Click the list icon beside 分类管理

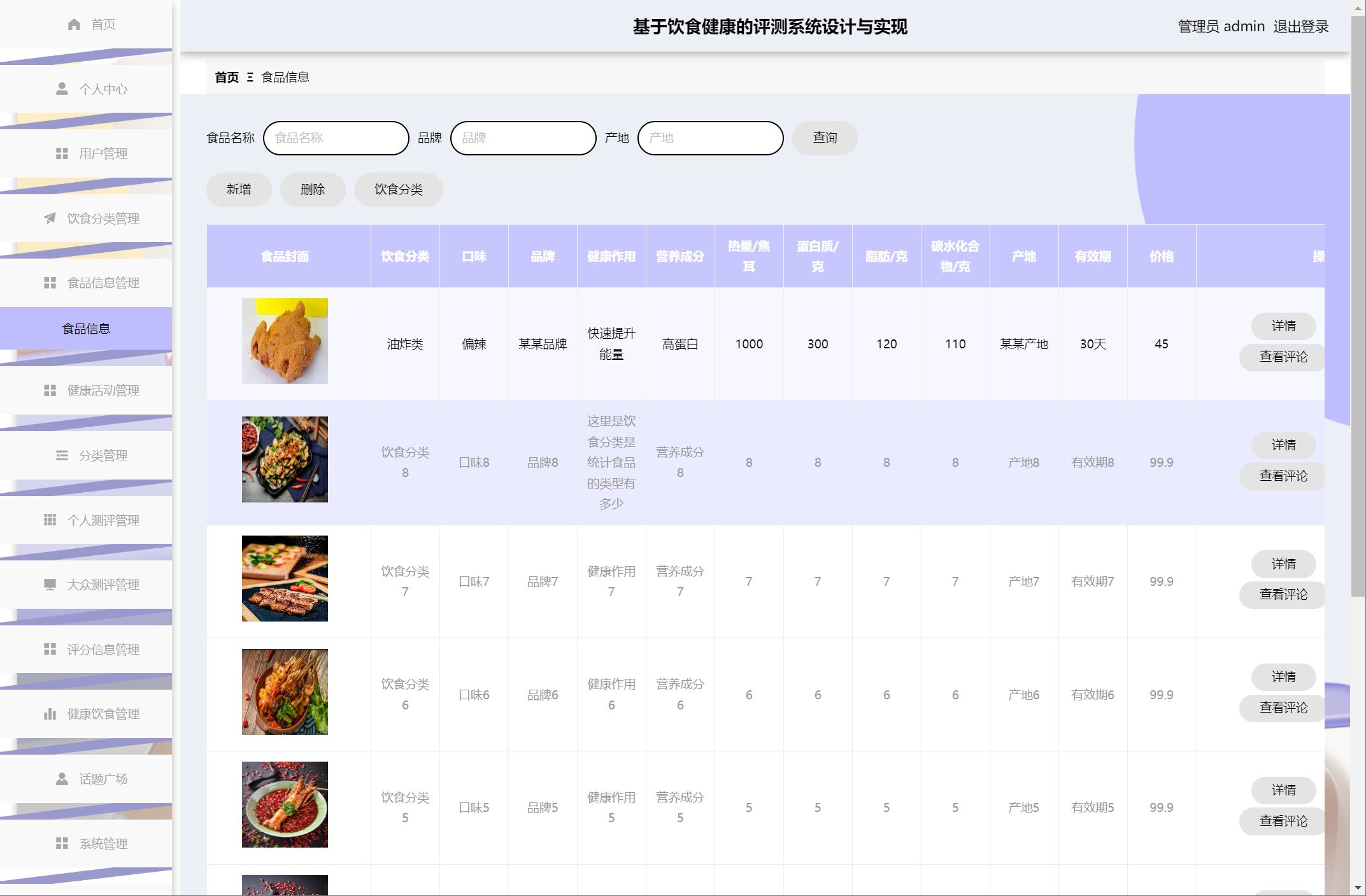pyautogui.click(x=62, y=455)
